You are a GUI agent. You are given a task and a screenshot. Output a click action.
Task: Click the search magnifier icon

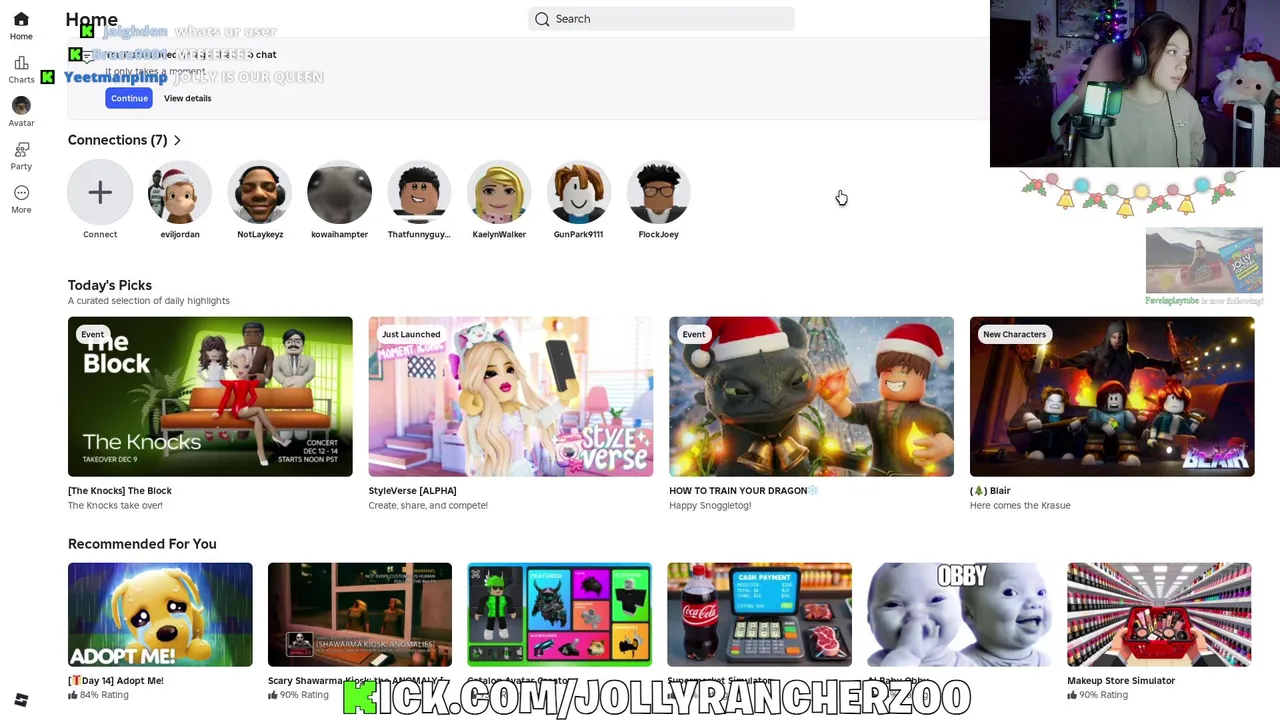coord(542,19)
